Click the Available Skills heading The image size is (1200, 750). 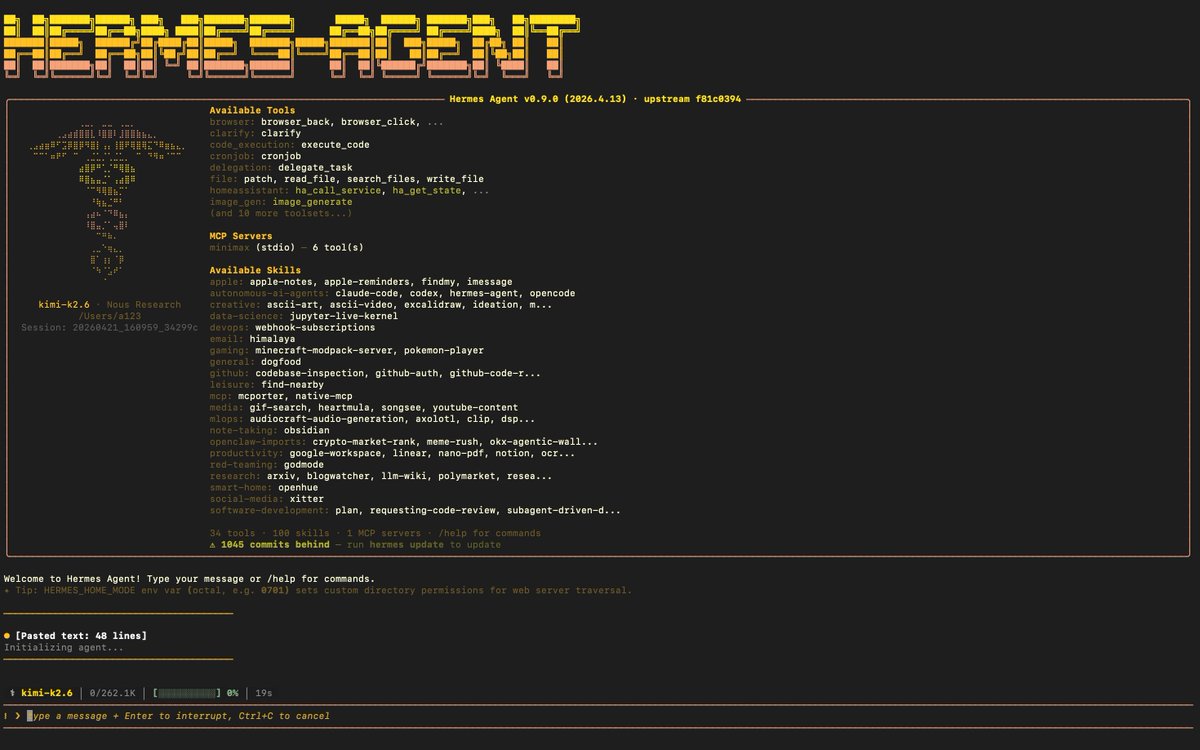[x=255, y=270]
